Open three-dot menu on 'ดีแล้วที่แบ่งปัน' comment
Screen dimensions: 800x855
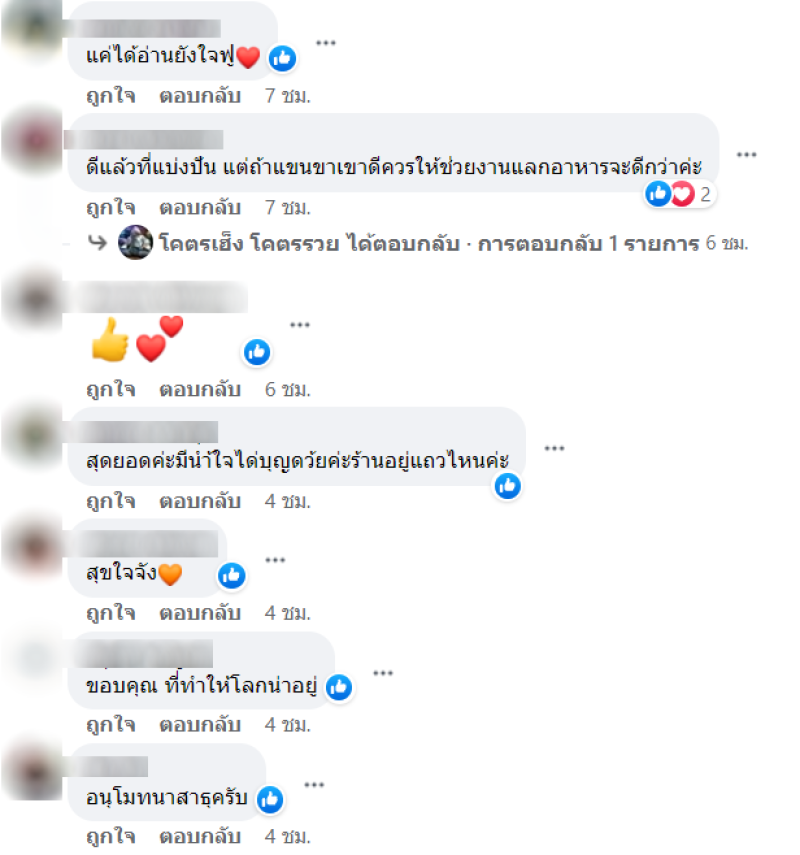[x=746, y=155]
